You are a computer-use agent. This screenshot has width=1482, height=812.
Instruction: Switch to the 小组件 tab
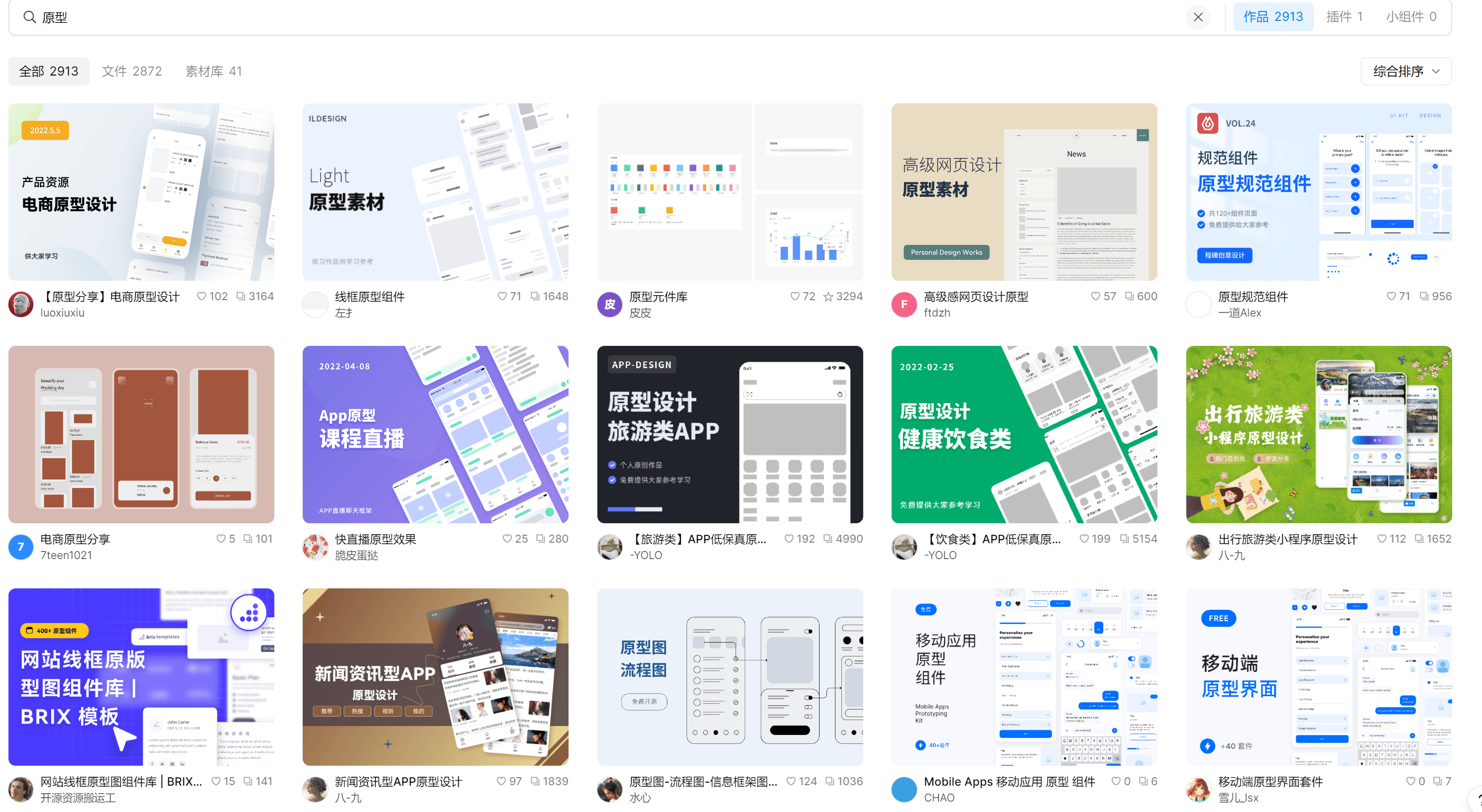coord(1410,17)
